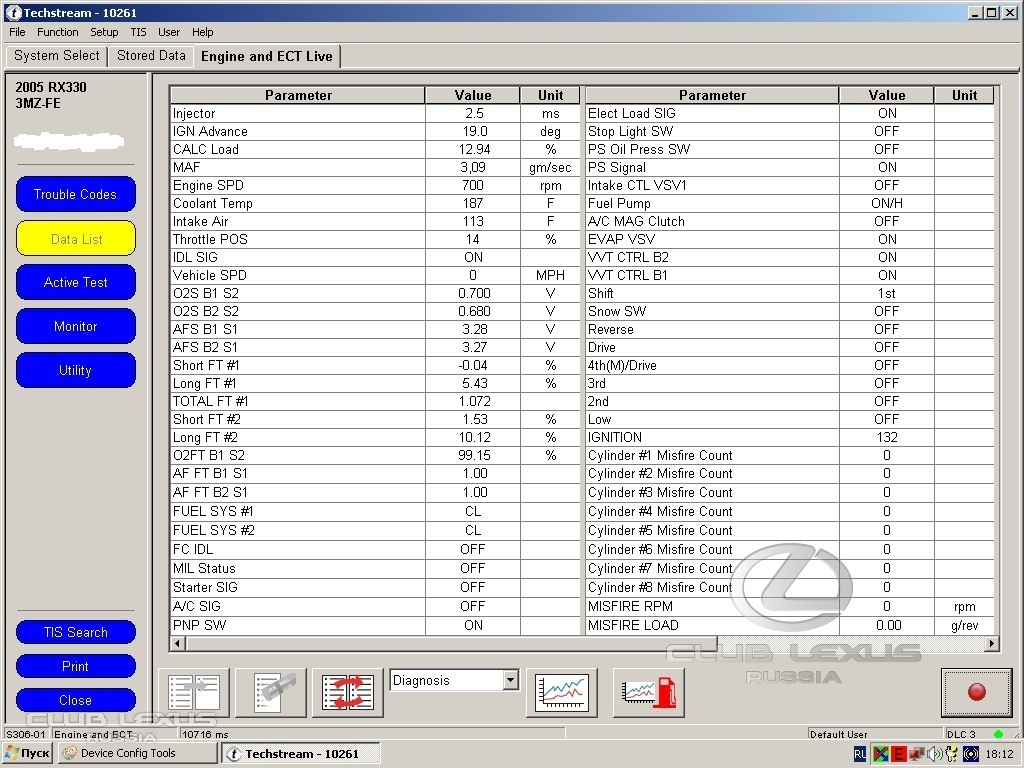The width and height of the screenshot is (1024, 768).
Task: Open the fuel pump graph icon
Action: (648, 693)
